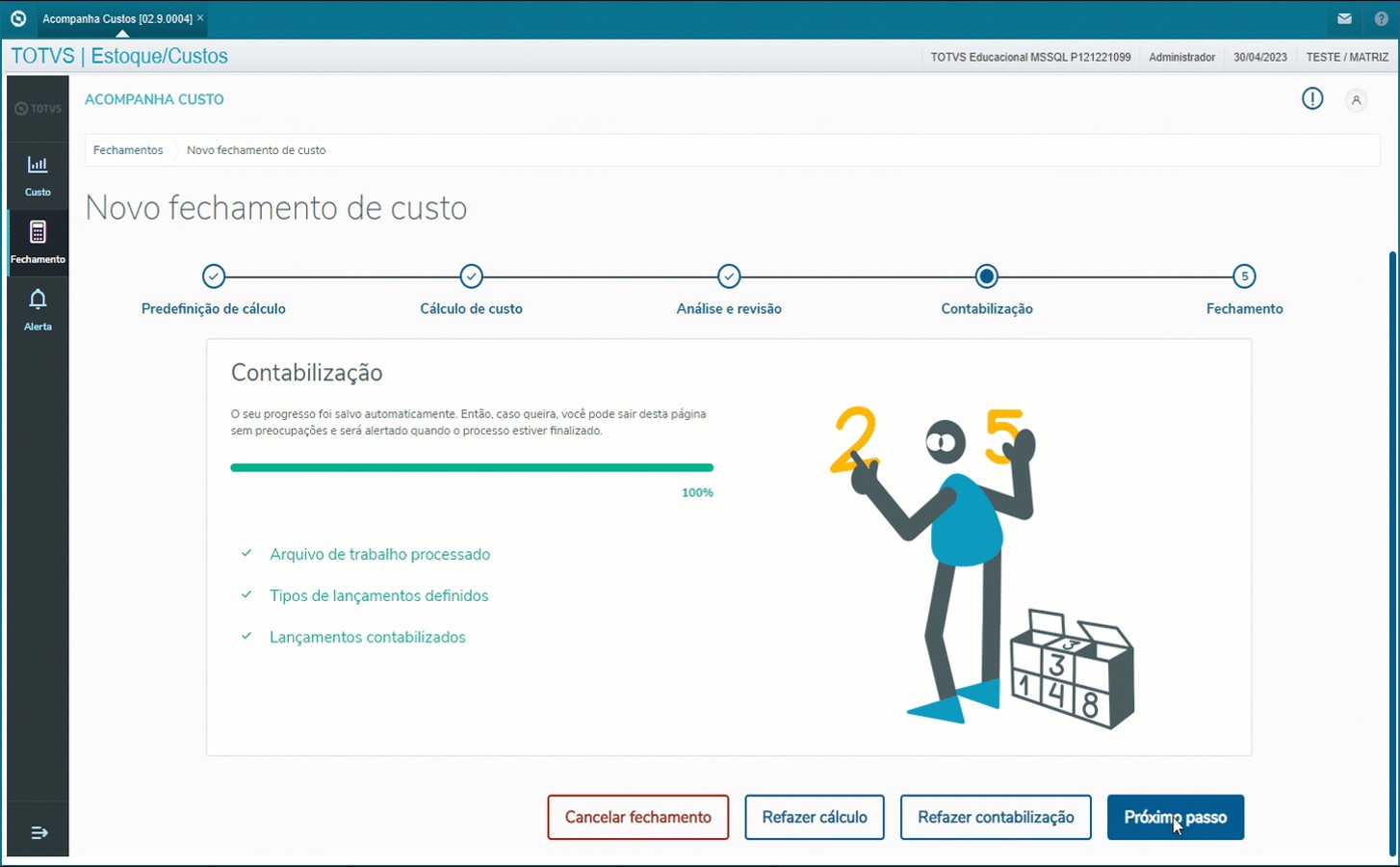The image size is (1400, 867).
Task: Go to Predefinição de cálculo step circle
Action: coord(214,276)
